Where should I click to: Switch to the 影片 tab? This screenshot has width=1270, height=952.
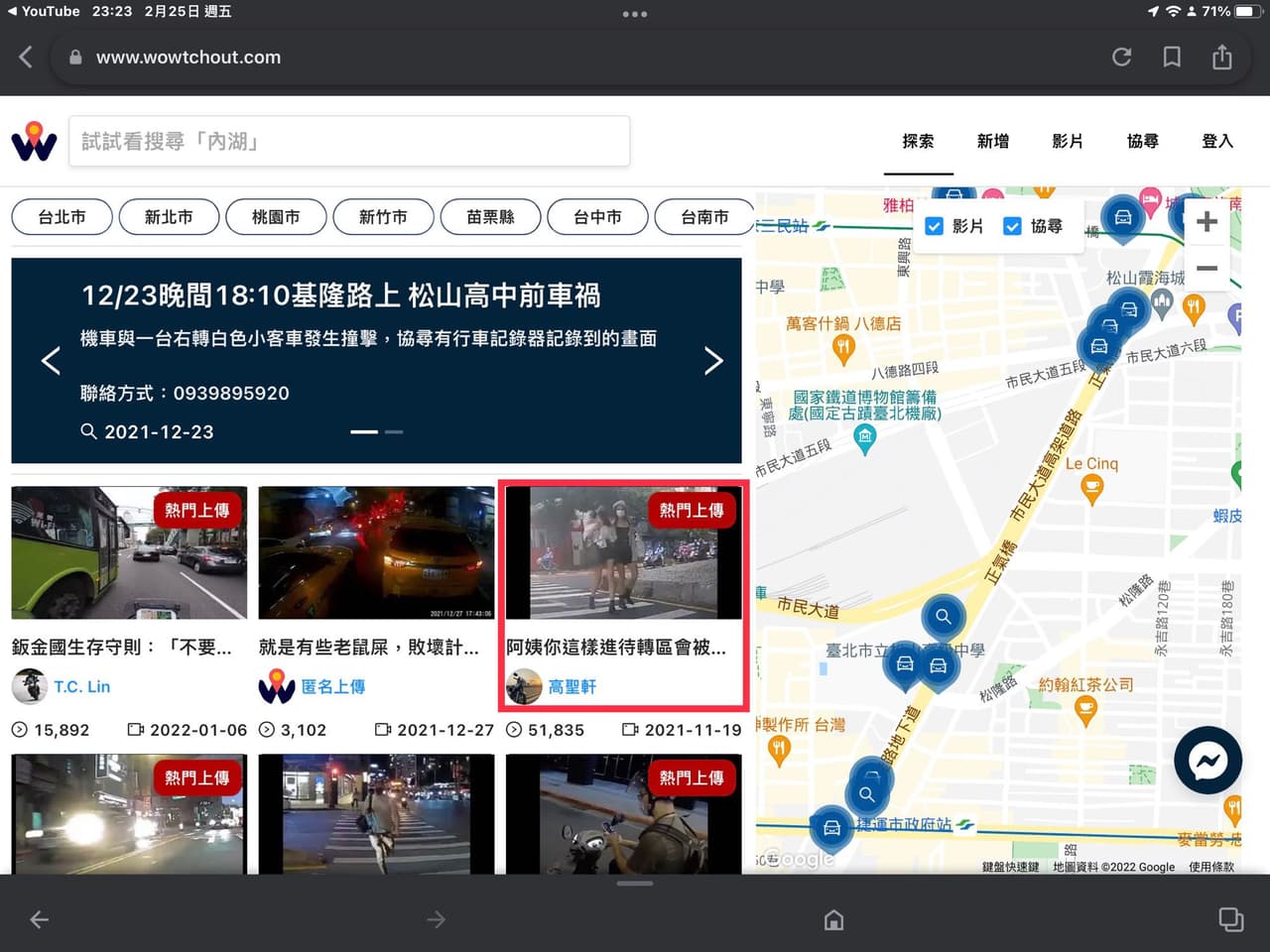pyautogui.click(x=1068, y=141)
